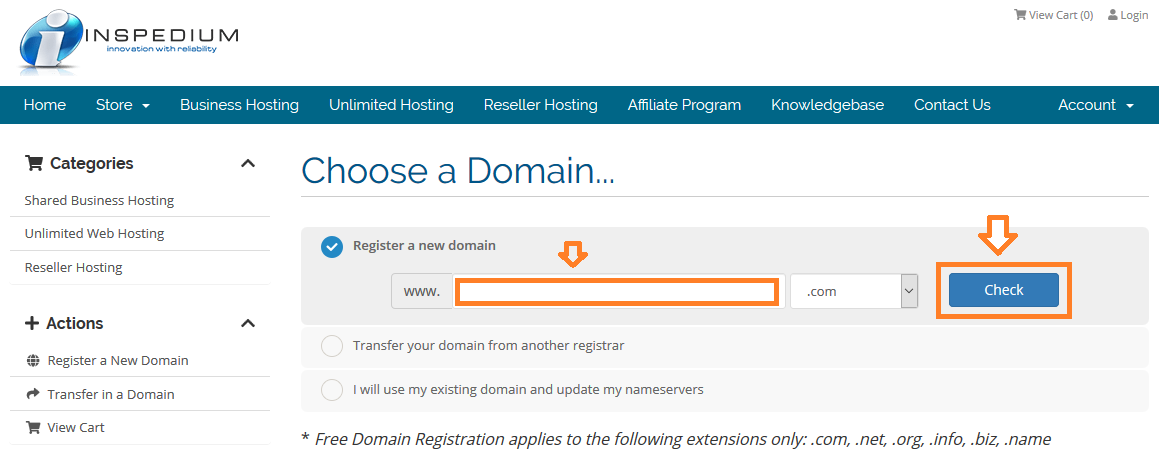Choose I will use my existing domain option
This screenshot has height=470, width=1159.
coord(332,389)
